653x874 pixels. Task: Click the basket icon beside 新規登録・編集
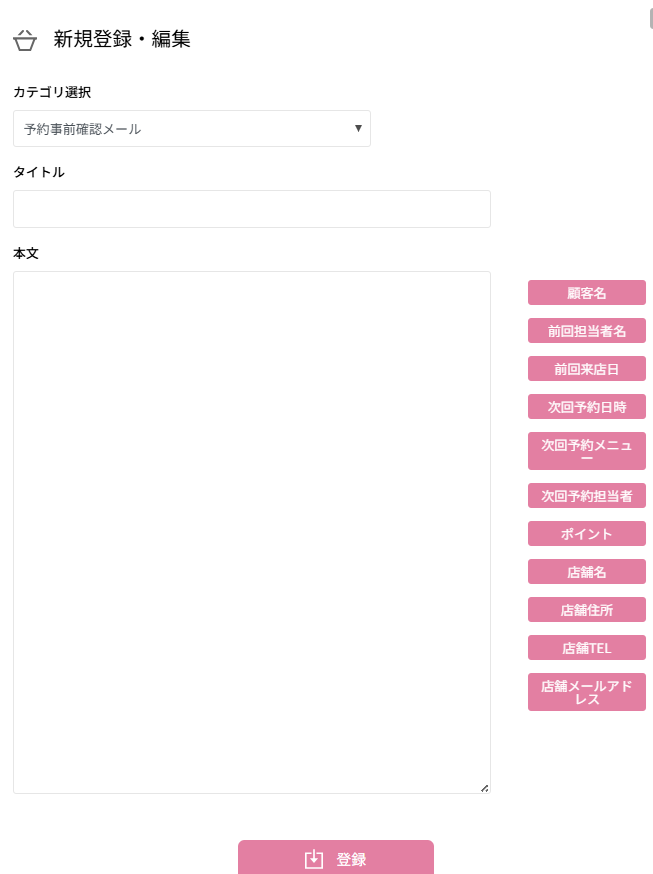[25, 40]
